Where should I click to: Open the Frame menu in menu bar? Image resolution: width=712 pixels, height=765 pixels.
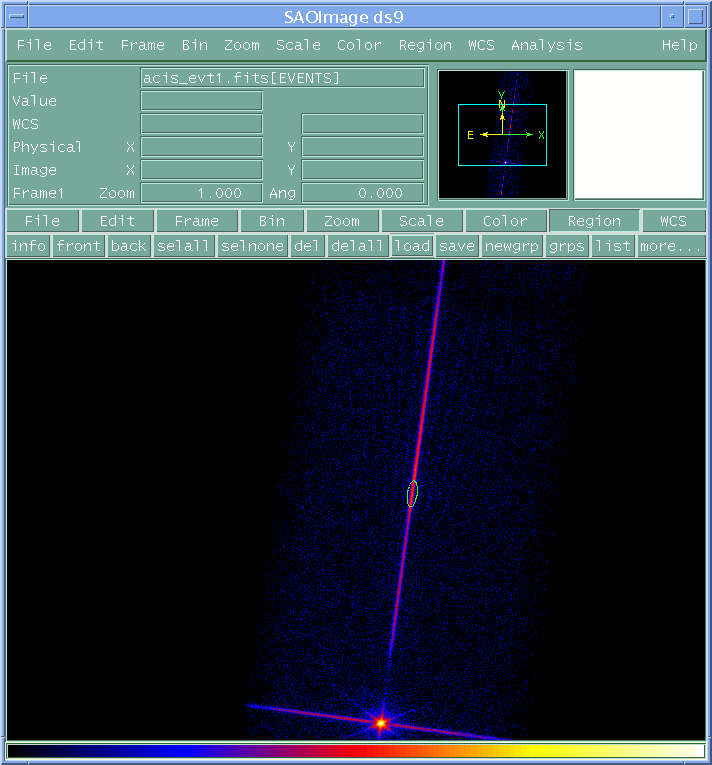(x=142, y=45)
